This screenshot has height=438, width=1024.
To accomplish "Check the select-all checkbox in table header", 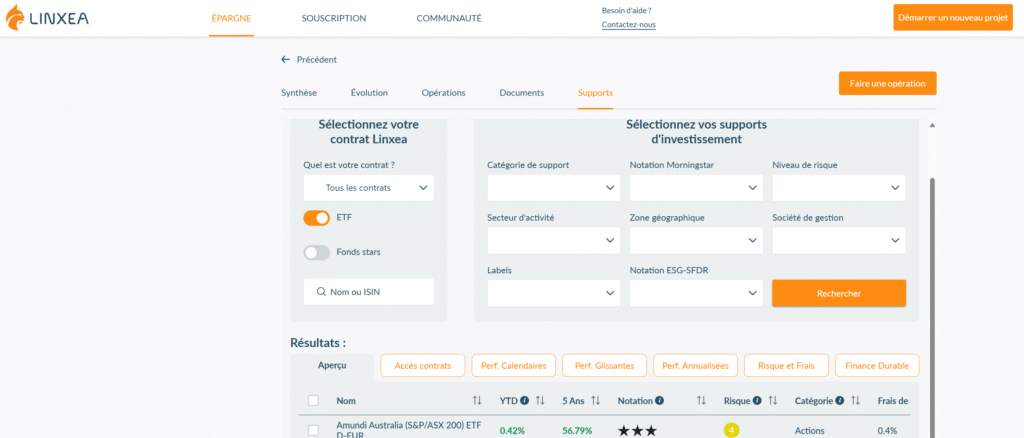I will pyautogui.click(x=314, y=401).
